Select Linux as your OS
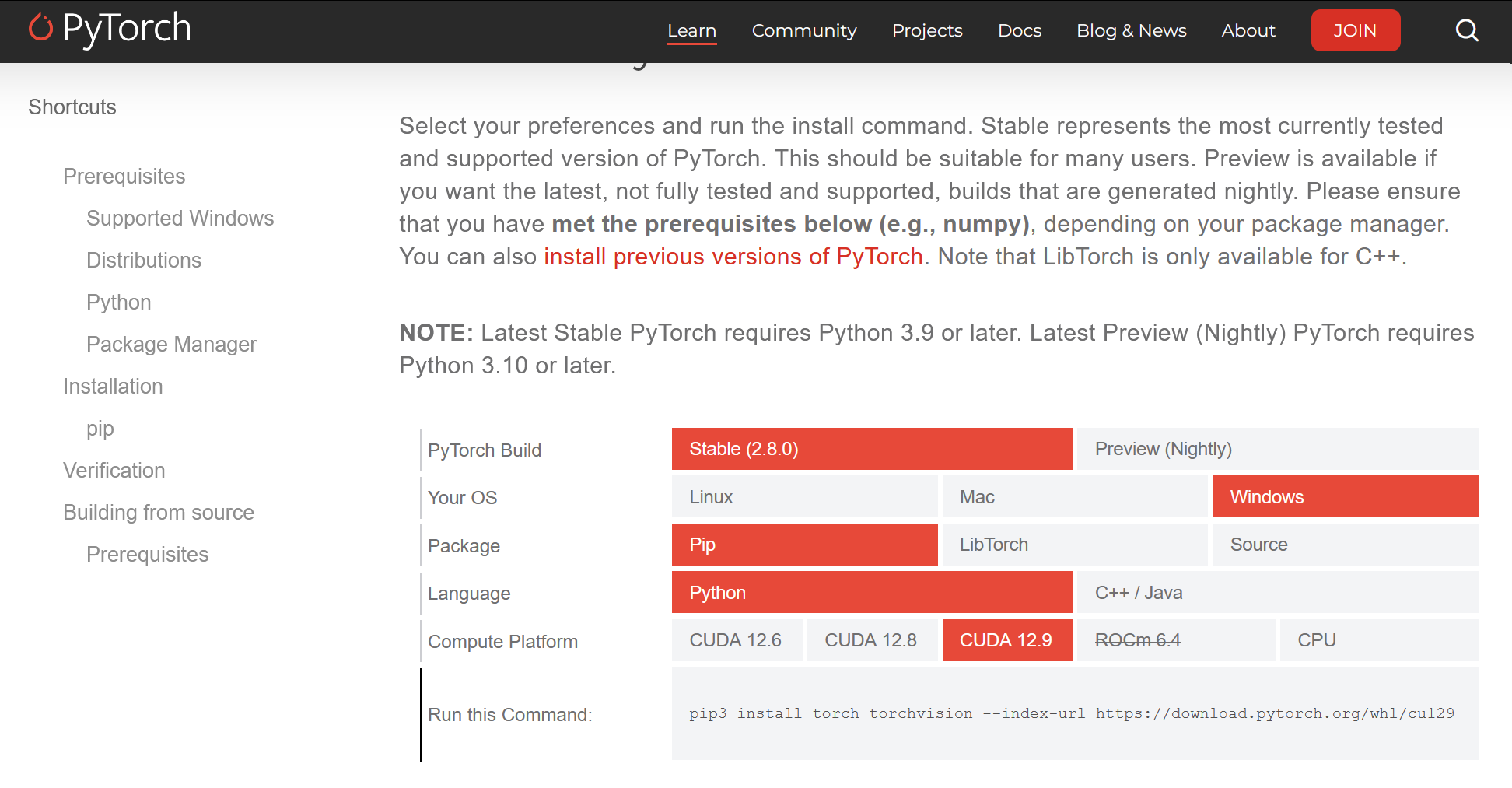This screenshot has width=1512, height=788. 804,497
